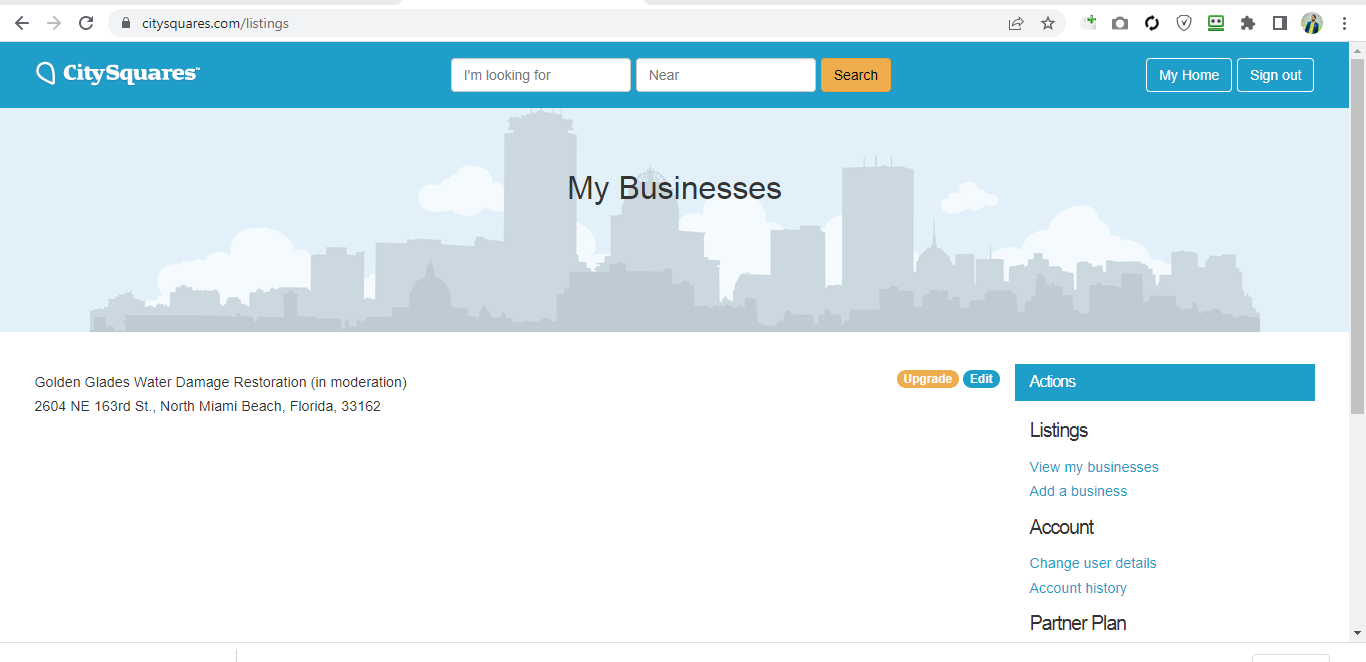This screenshot has width=1366, height=662.
Task: Bookmark this page with the star icon
Action: [1048, 23]
